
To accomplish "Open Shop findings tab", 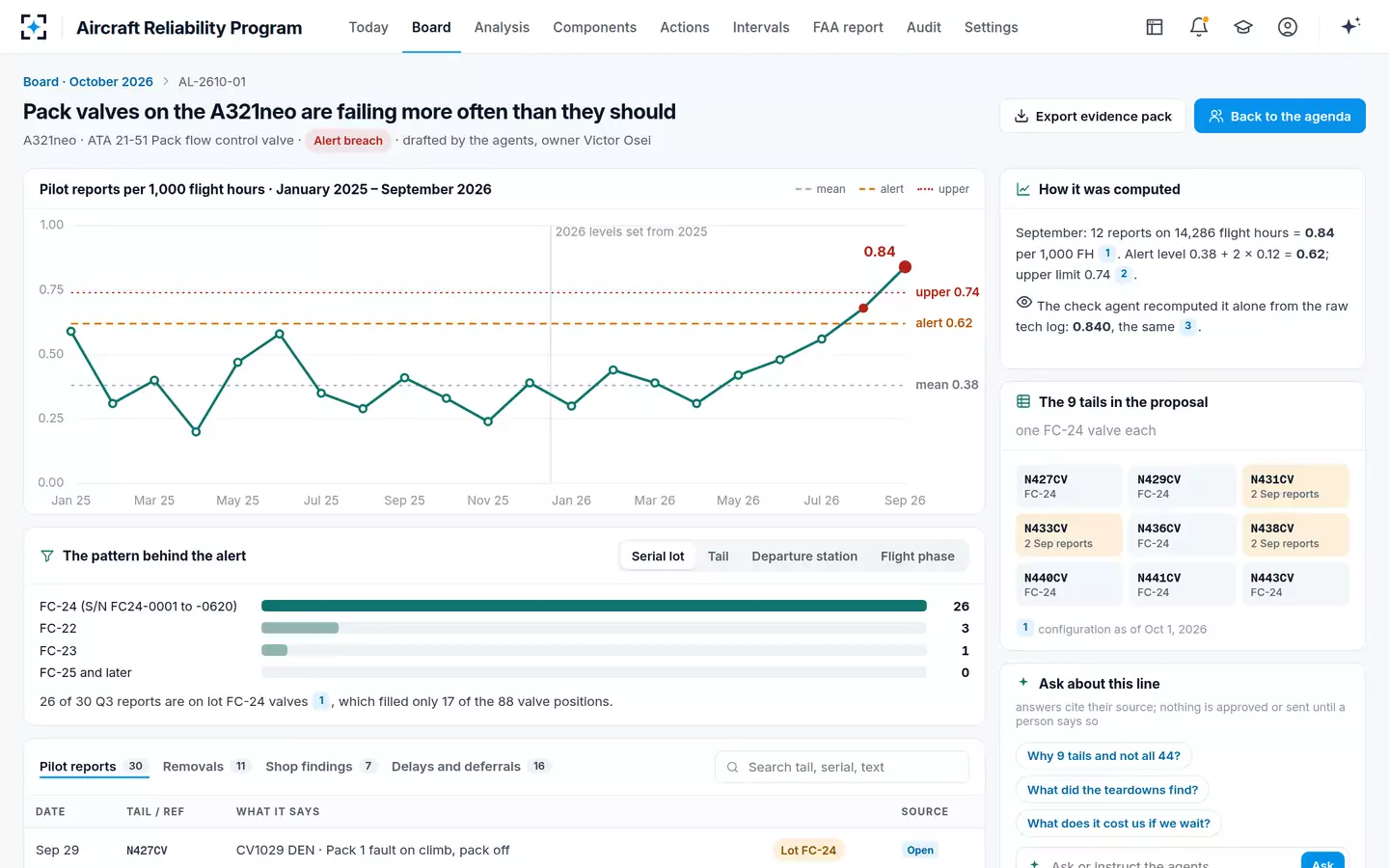I will [x=320, y=767].
